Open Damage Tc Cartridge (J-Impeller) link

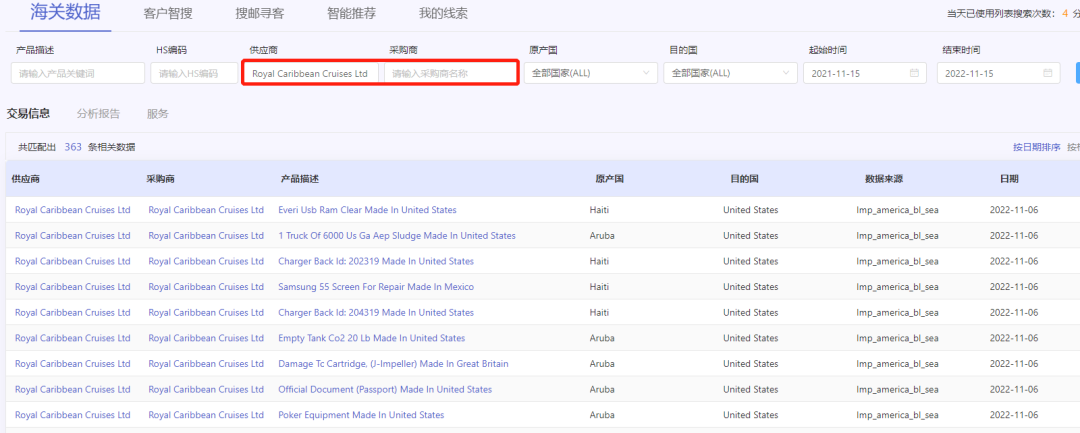(x=393, y=363)
